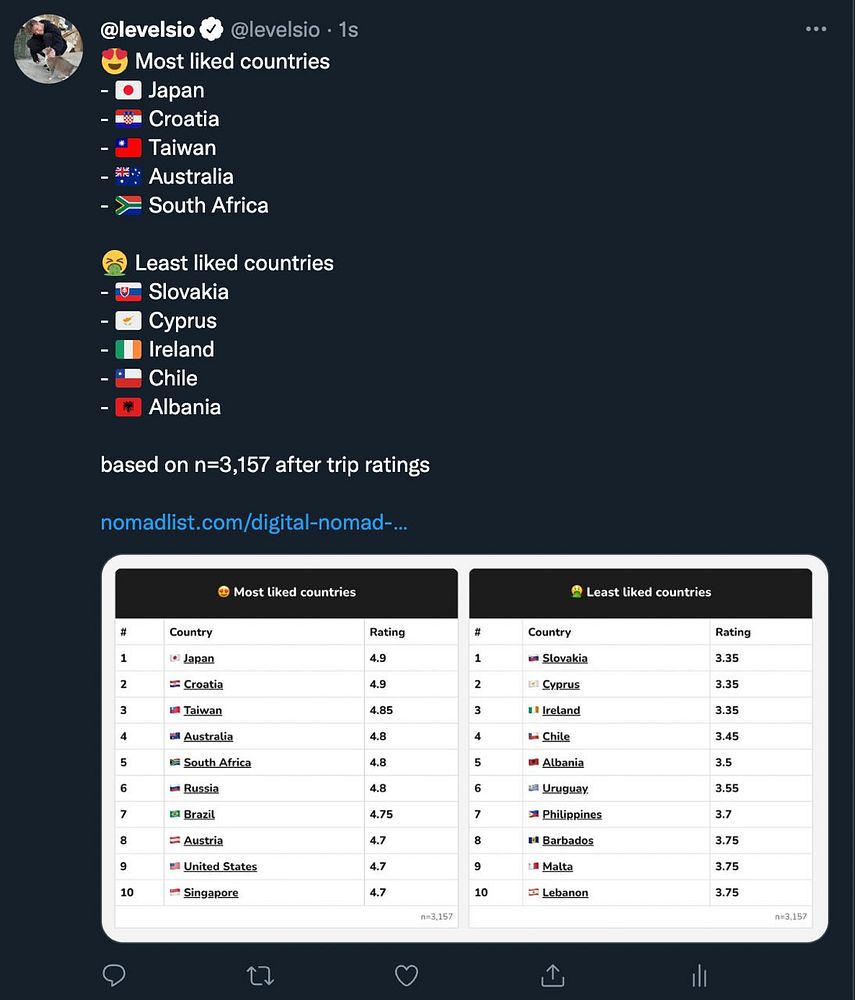Open the nomadlist.com link

pos(254,522)
